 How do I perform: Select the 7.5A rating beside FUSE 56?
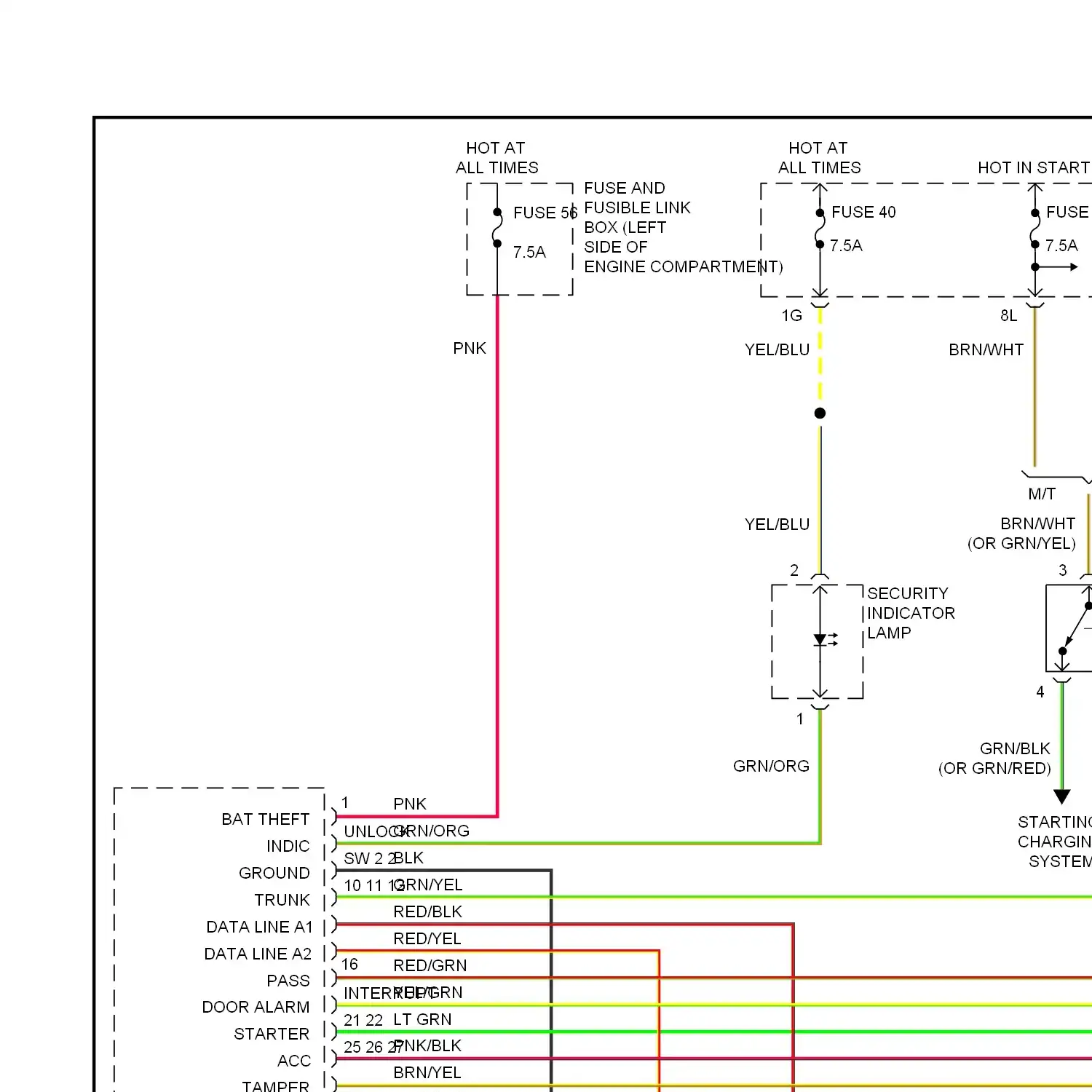(x=529, y=252)
